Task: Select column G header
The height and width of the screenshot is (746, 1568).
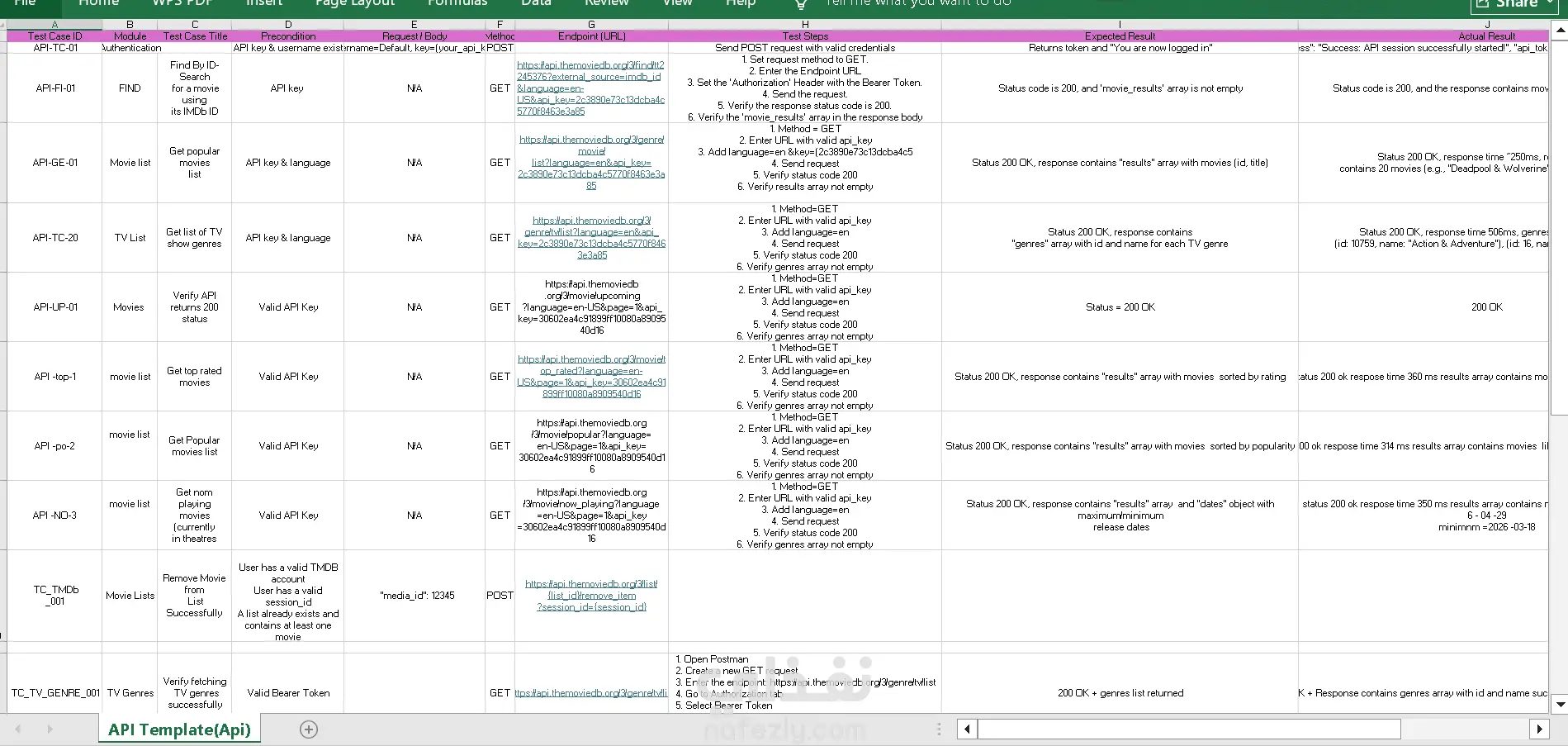Action: (591, 25)
